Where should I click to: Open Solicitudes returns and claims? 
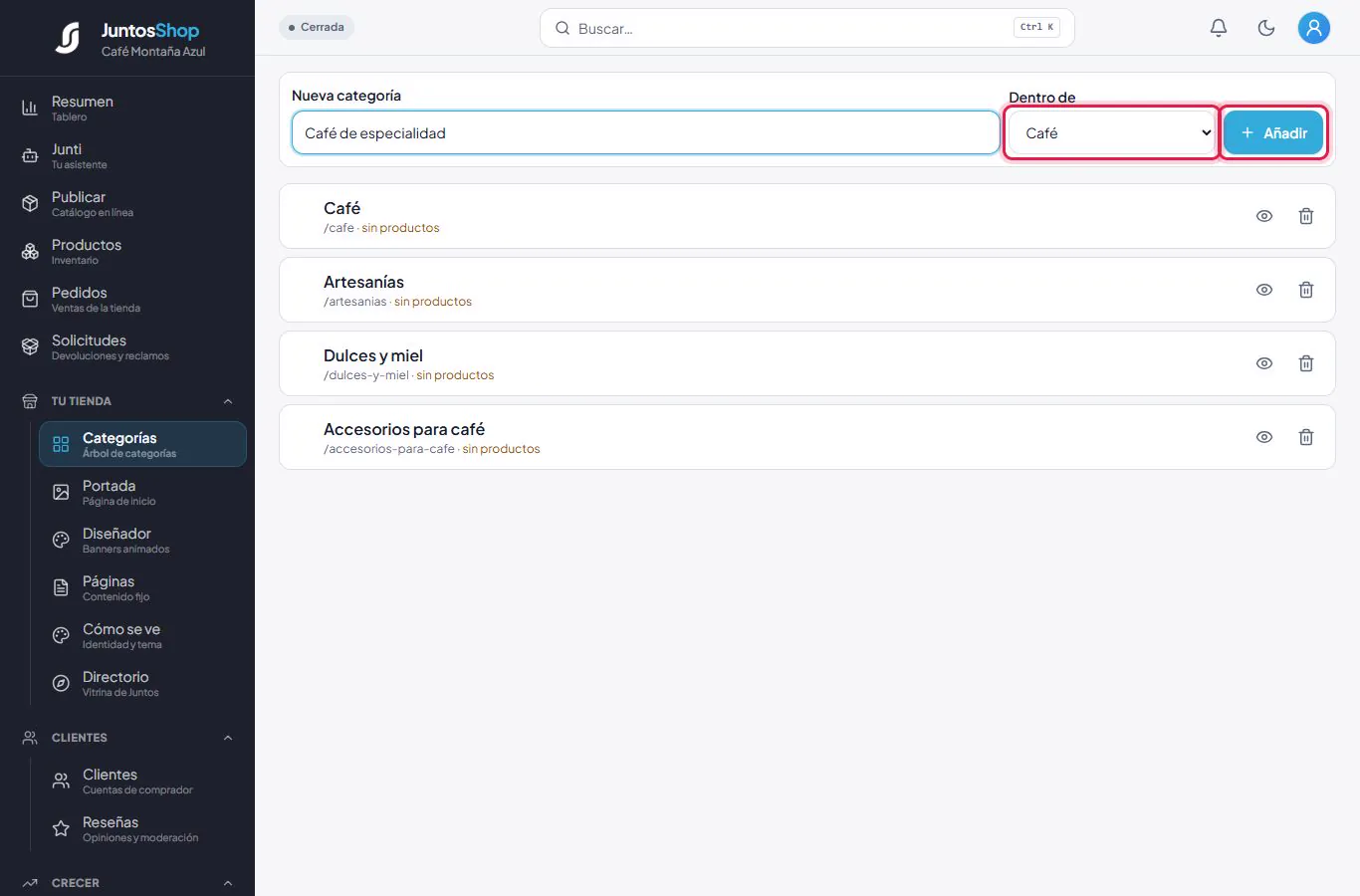127,346
